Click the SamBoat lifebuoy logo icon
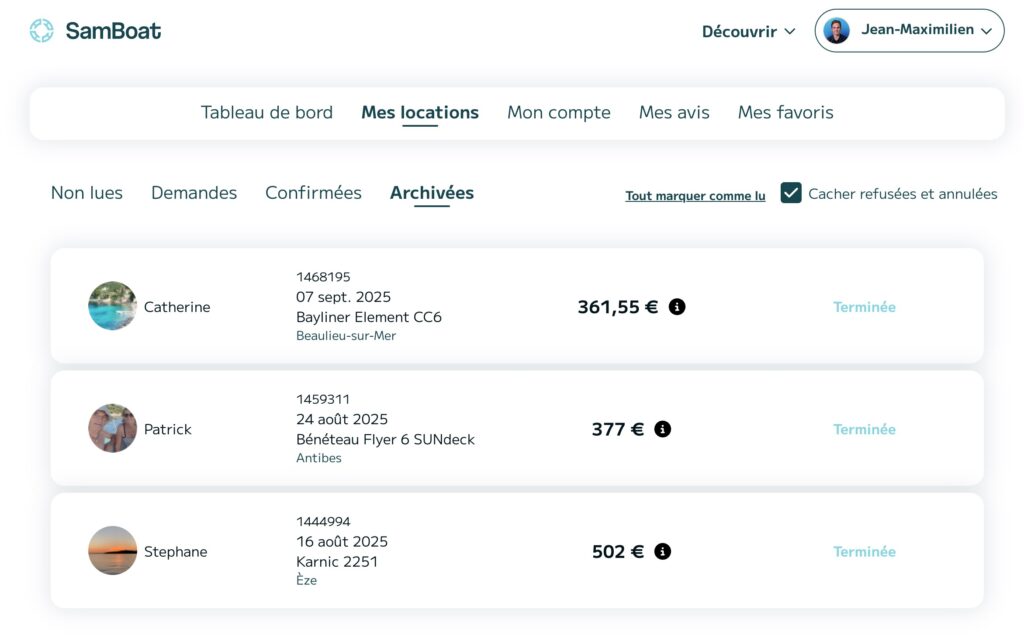The width and height of the screenshot is (1024, 637). click(x=41, y=31)
